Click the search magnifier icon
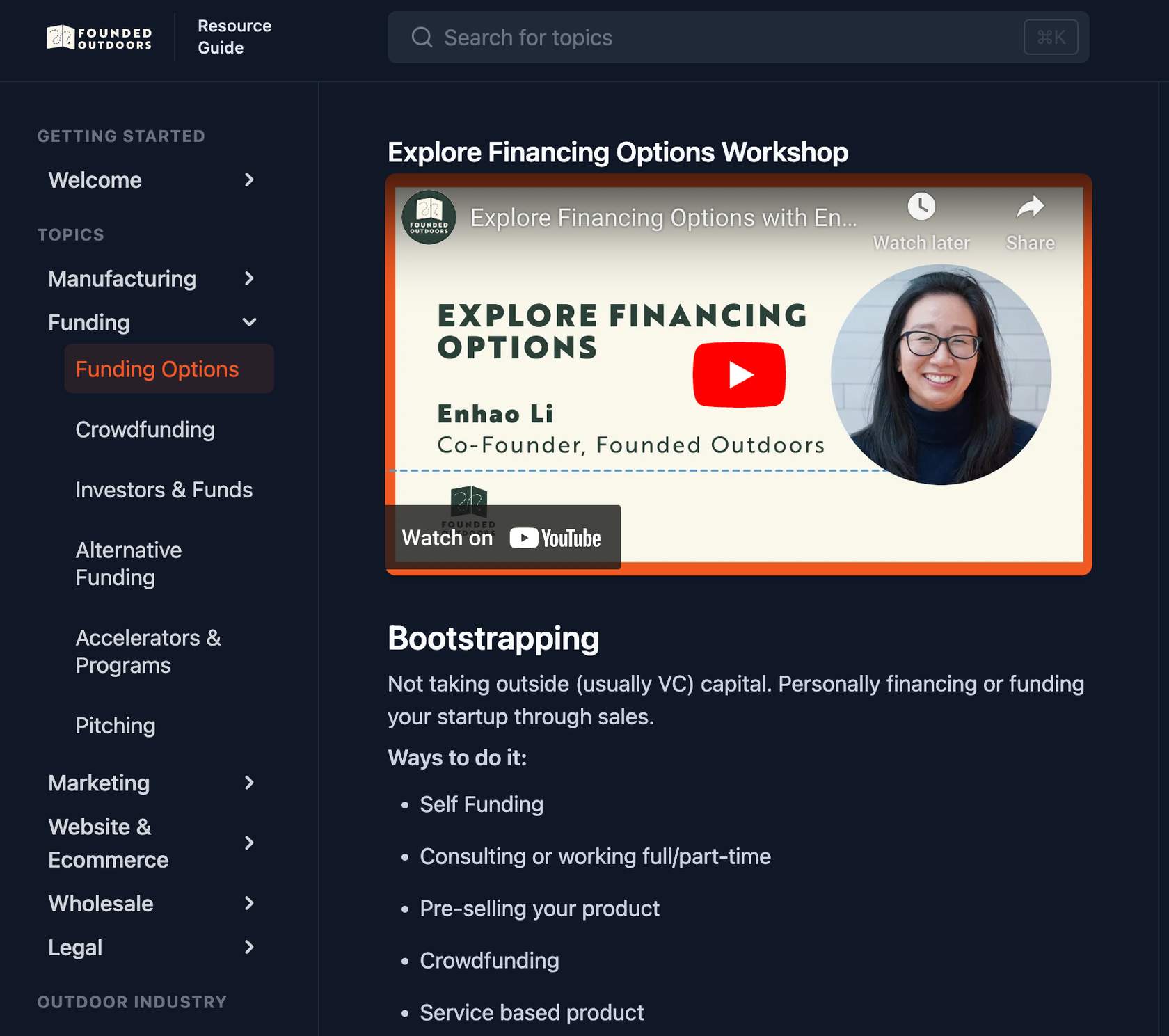 point(422,37)
